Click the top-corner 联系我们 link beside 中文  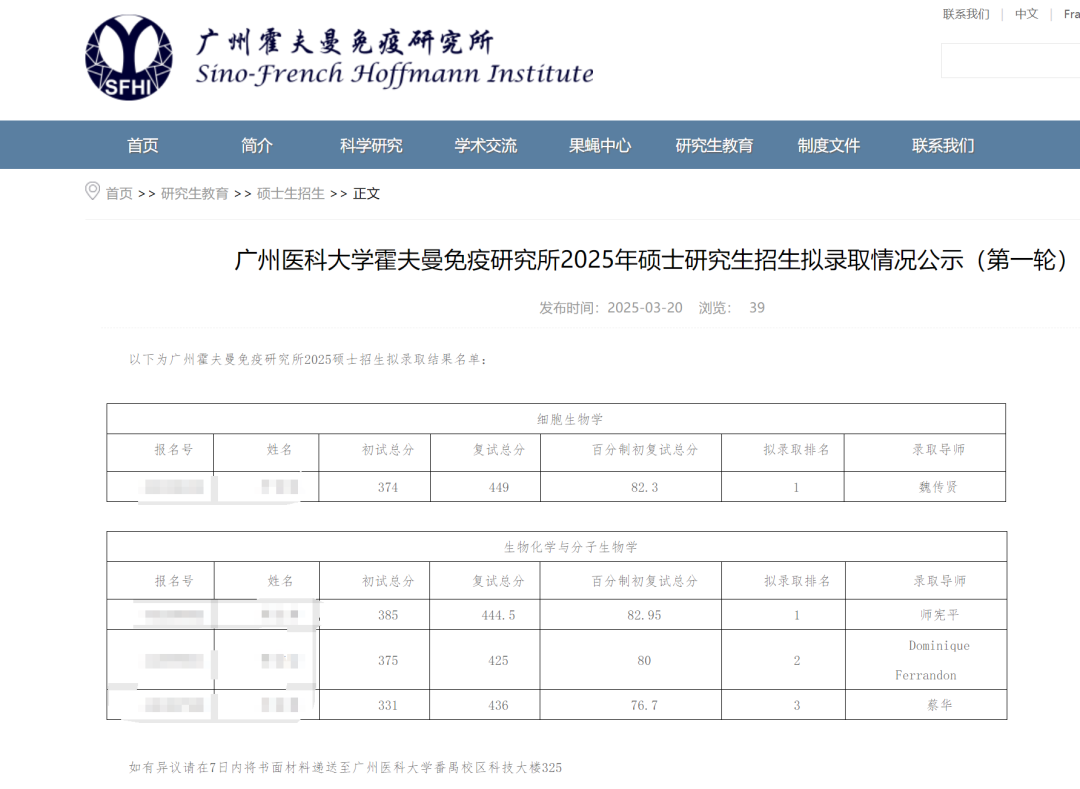pyautogui.click(x=966, y=14)
